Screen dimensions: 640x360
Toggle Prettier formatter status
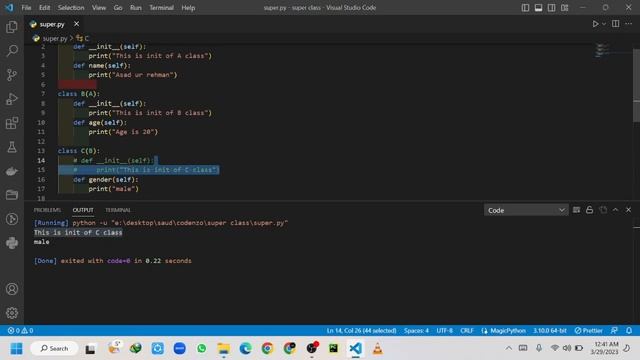coord(589,330)
